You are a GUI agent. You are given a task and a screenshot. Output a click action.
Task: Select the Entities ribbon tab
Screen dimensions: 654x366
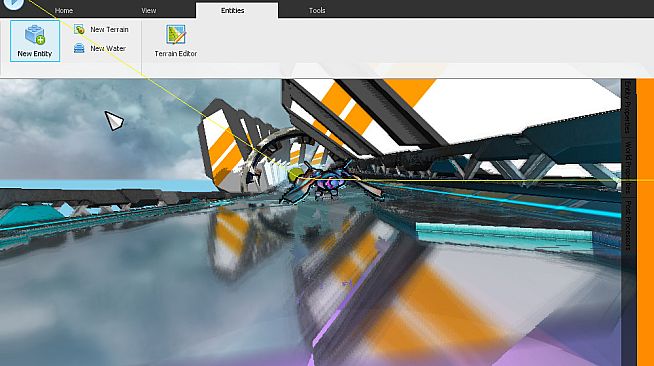point(237,10)
